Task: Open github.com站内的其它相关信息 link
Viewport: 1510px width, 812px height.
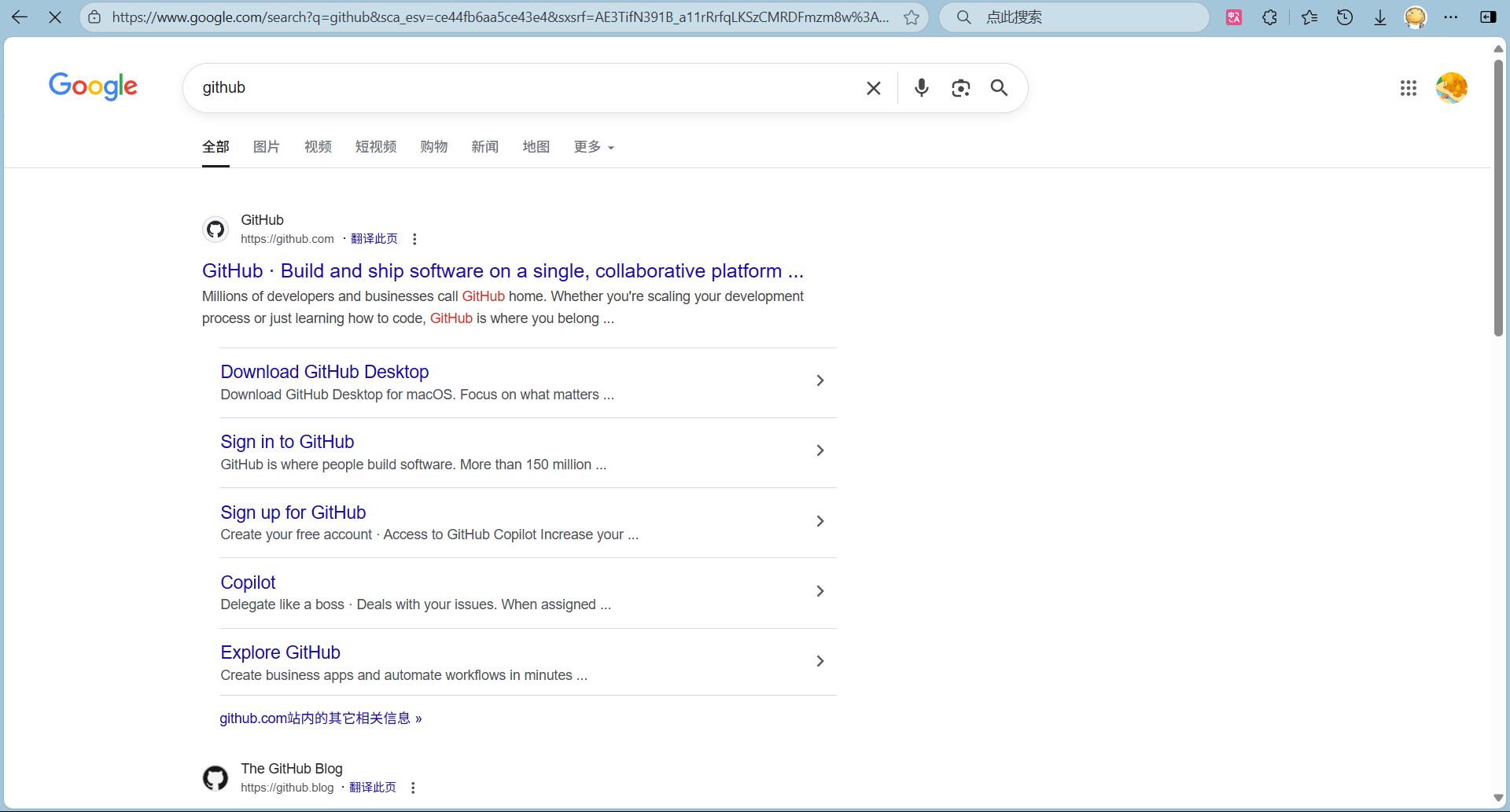Action: click(x=321, y=718)
